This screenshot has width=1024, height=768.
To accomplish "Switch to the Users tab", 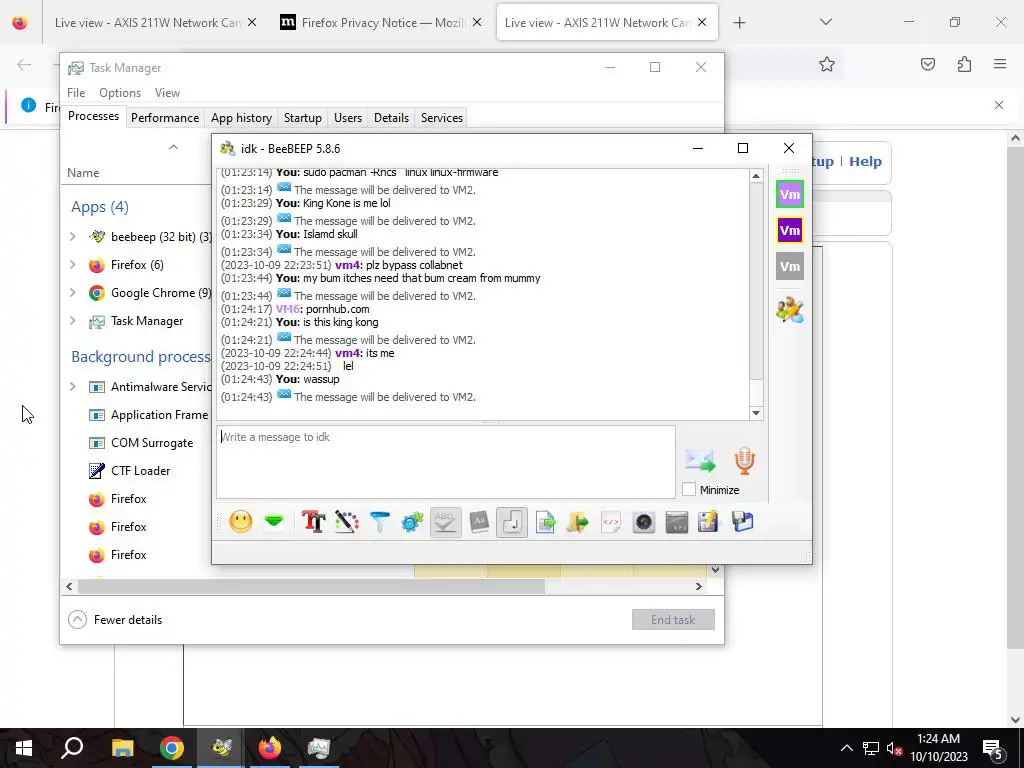I will (x=347, y=118).
